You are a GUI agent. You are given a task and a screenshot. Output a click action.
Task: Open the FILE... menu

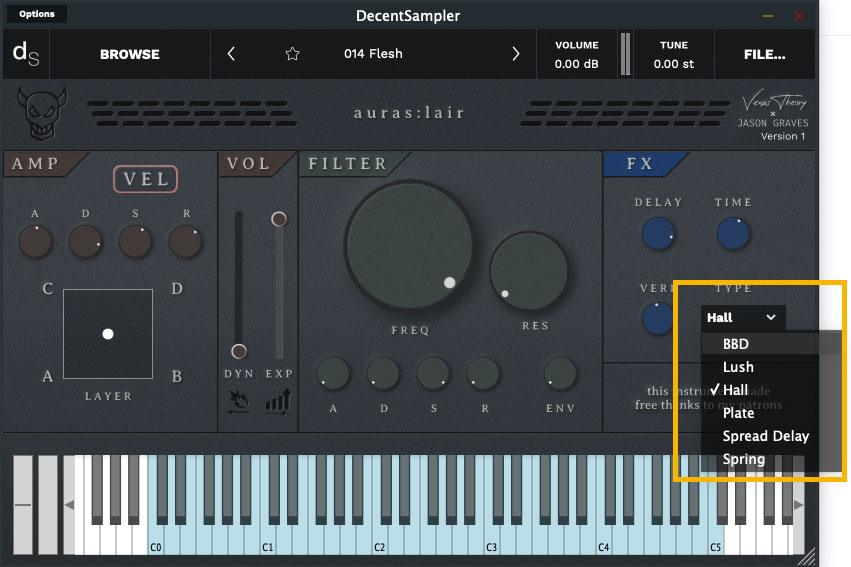click(764, 54)
